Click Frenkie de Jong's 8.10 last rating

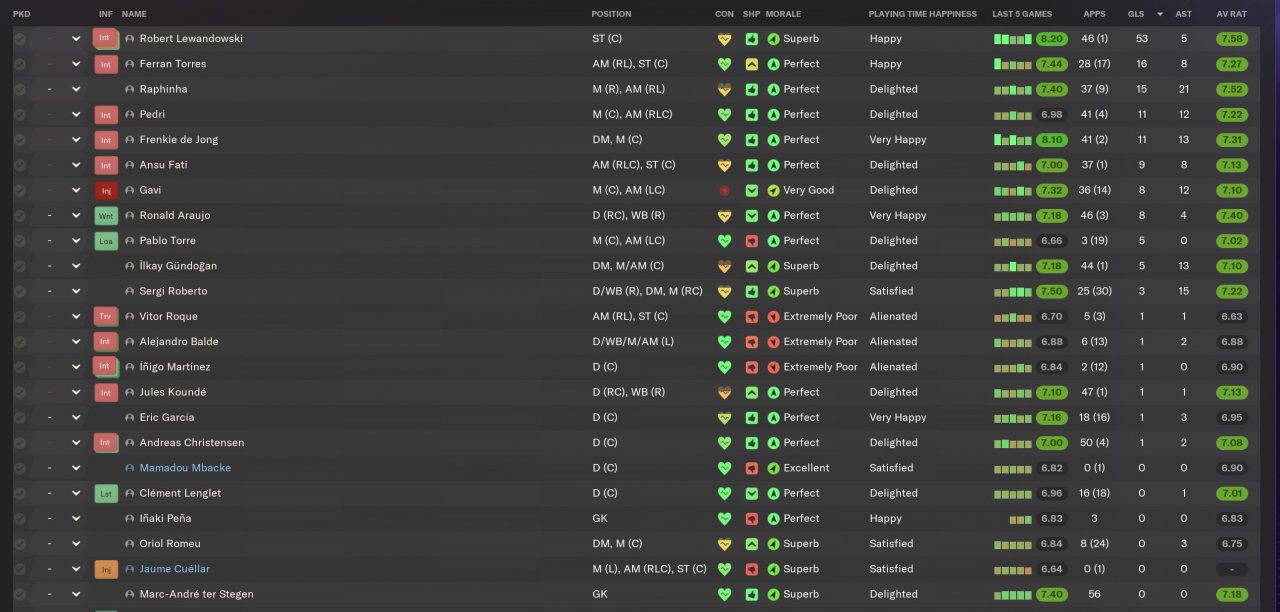tap(1051, 139)
